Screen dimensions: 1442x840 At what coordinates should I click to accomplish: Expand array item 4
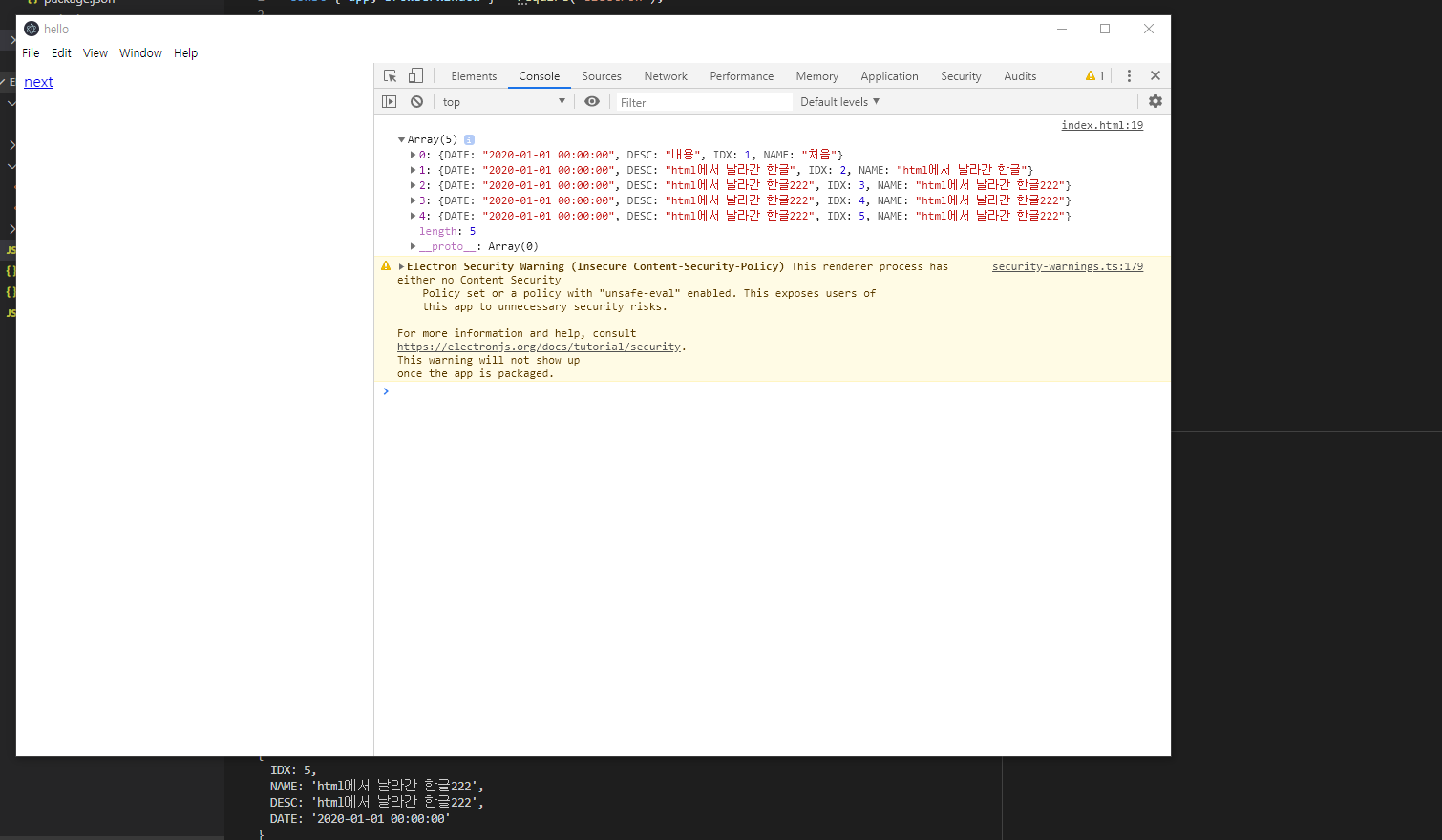pos(413,216)
